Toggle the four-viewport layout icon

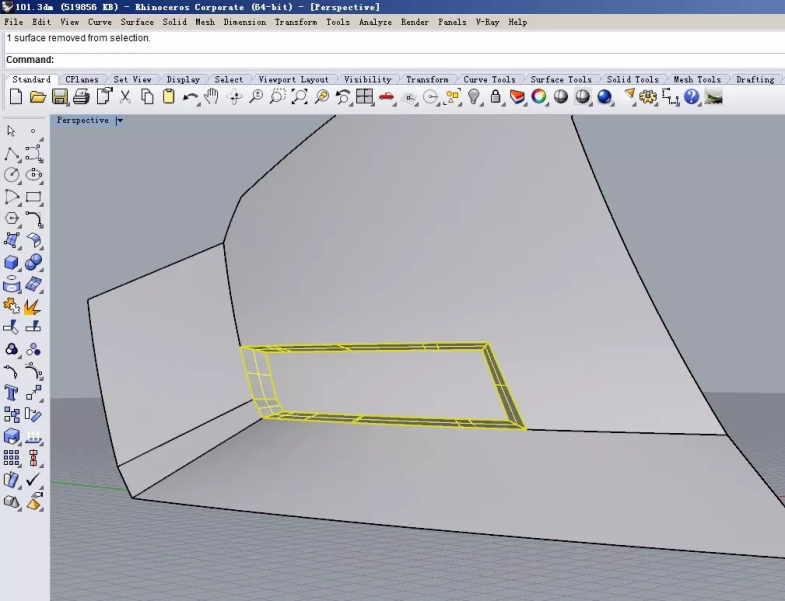364,97
